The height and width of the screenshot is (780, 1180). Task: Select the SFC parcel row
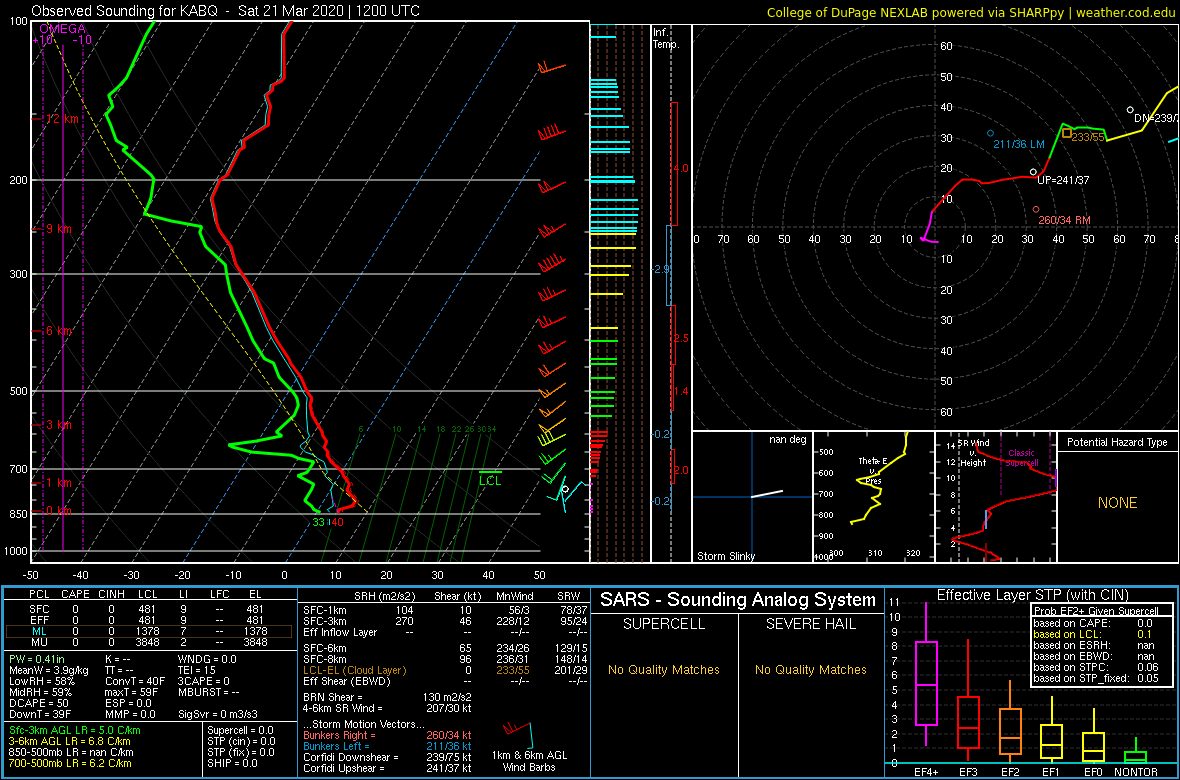pyautogui.click(x=149, y=608)
